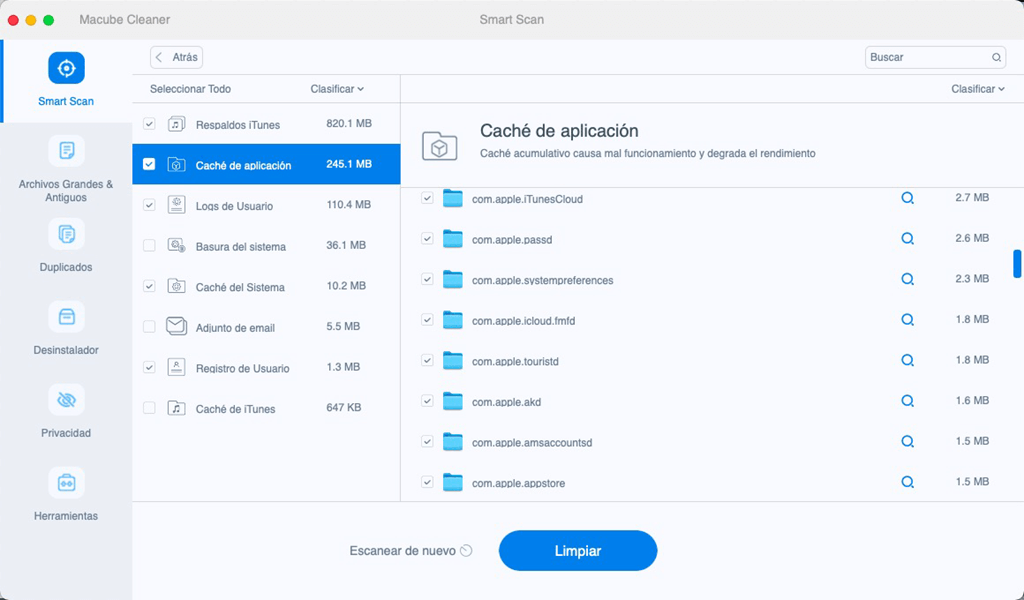
Task: Check the Adjunto de email checkbox
Action: (x=150, y=326)
